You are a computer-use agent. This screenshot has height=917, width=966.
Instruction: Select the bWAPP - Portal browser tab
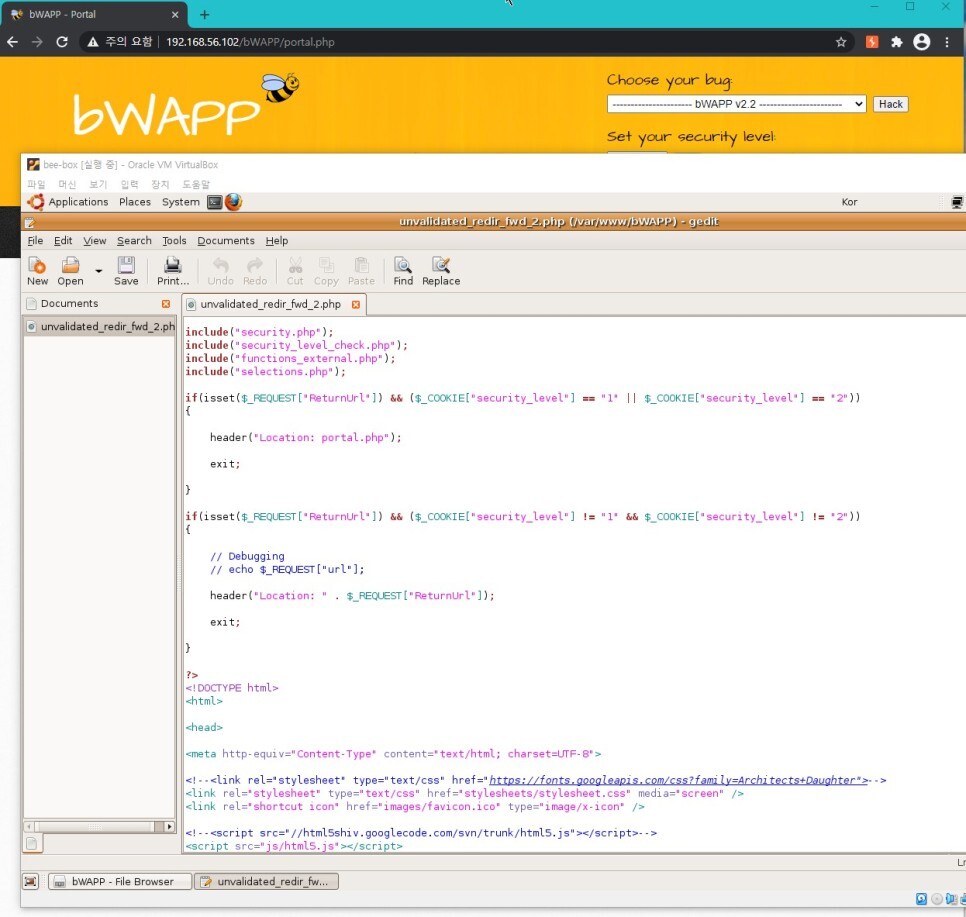click(92, 14)
